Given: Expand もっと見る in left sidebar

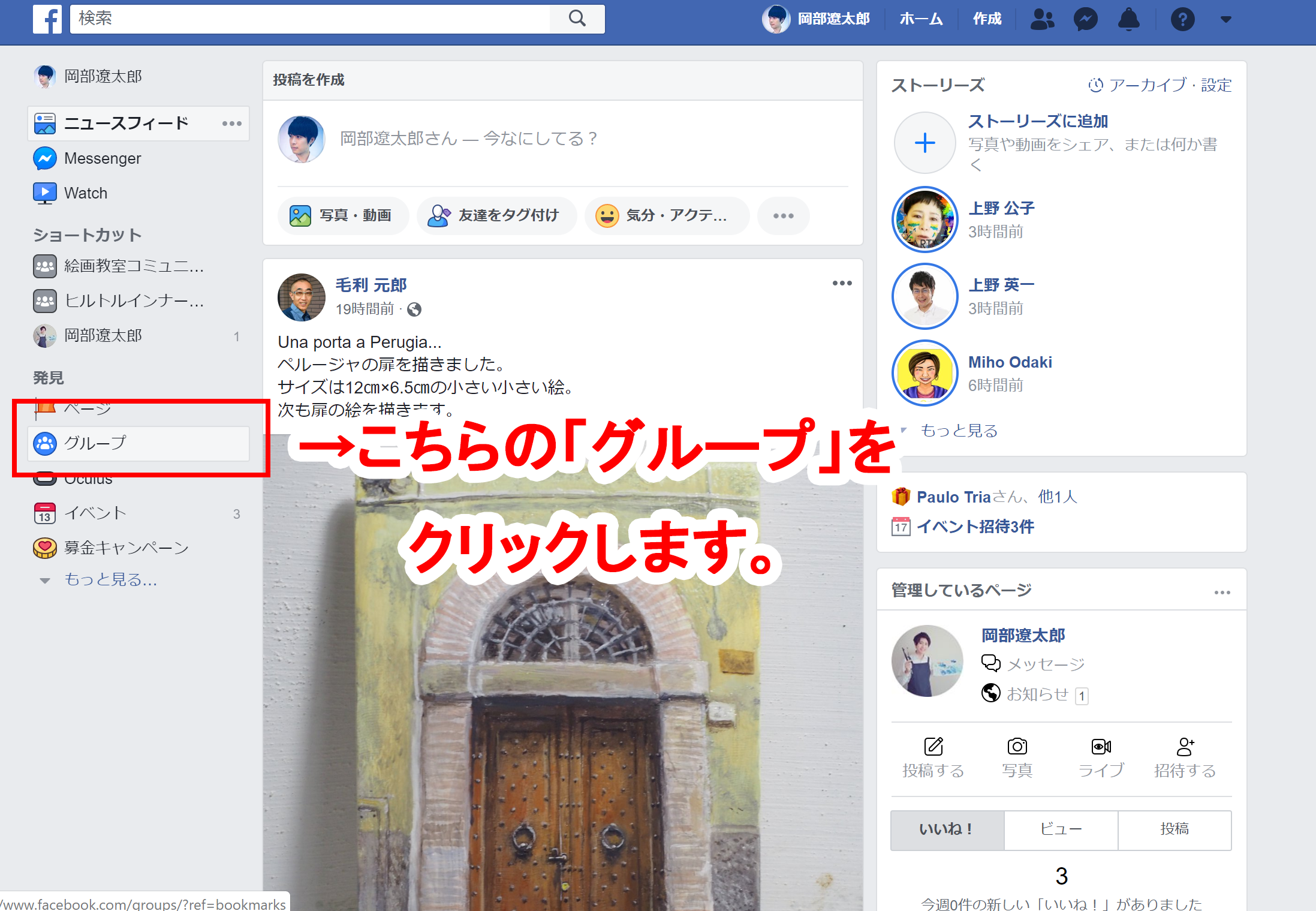Looking at the screenshot, I should [110, 579].
